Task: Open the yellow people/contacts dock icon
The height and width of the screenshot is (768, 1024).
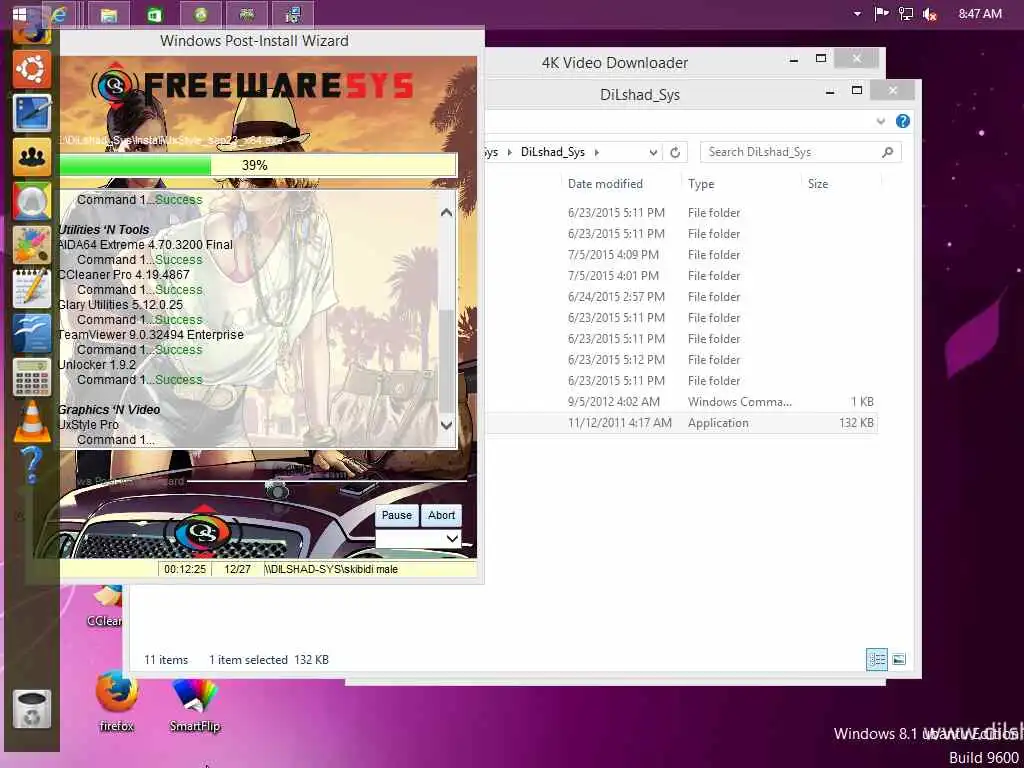Action: 31,157
